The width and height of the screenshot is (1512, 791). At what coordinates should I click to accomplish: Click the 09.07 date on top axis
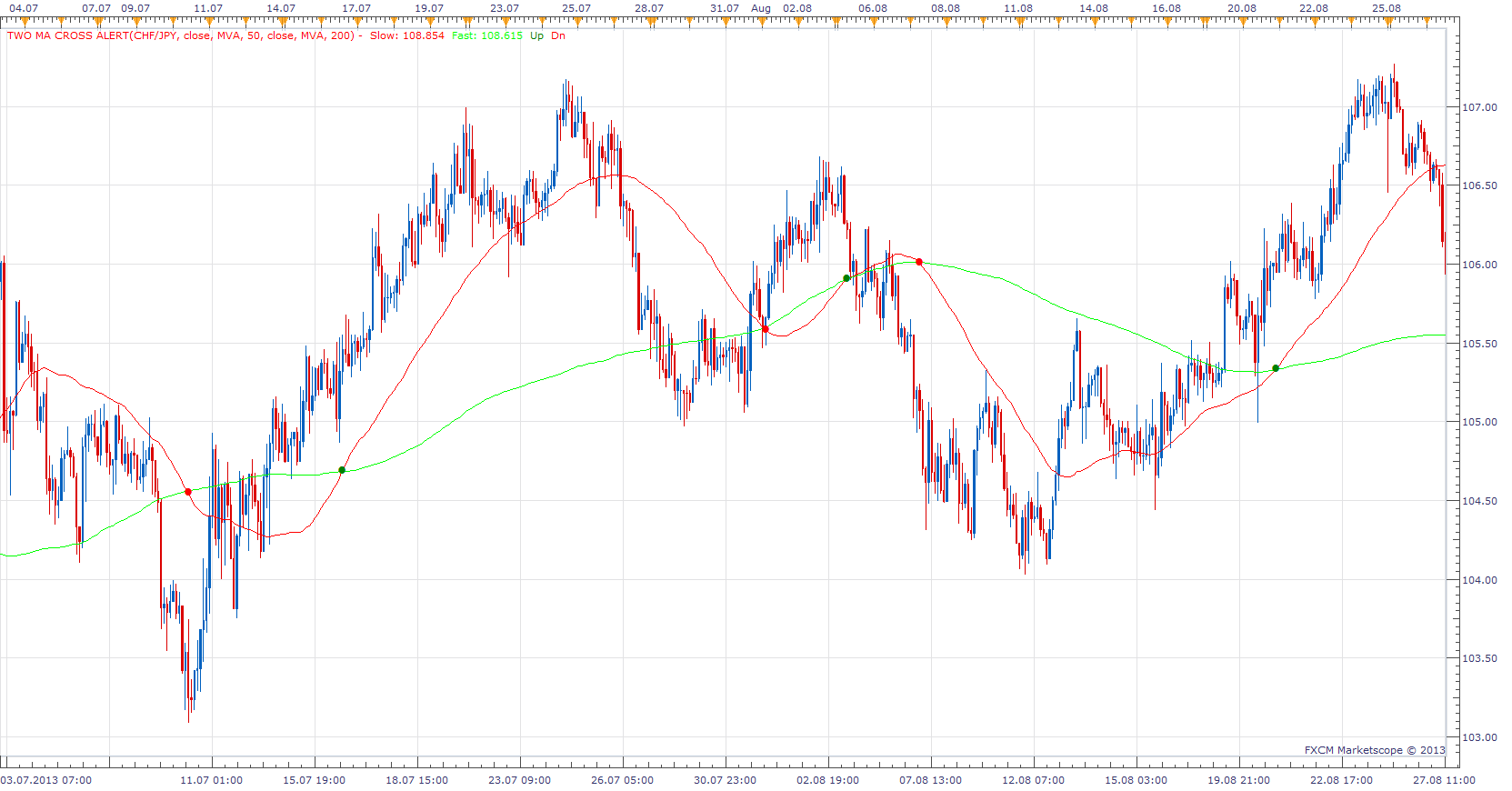click(x=135, y=8)
